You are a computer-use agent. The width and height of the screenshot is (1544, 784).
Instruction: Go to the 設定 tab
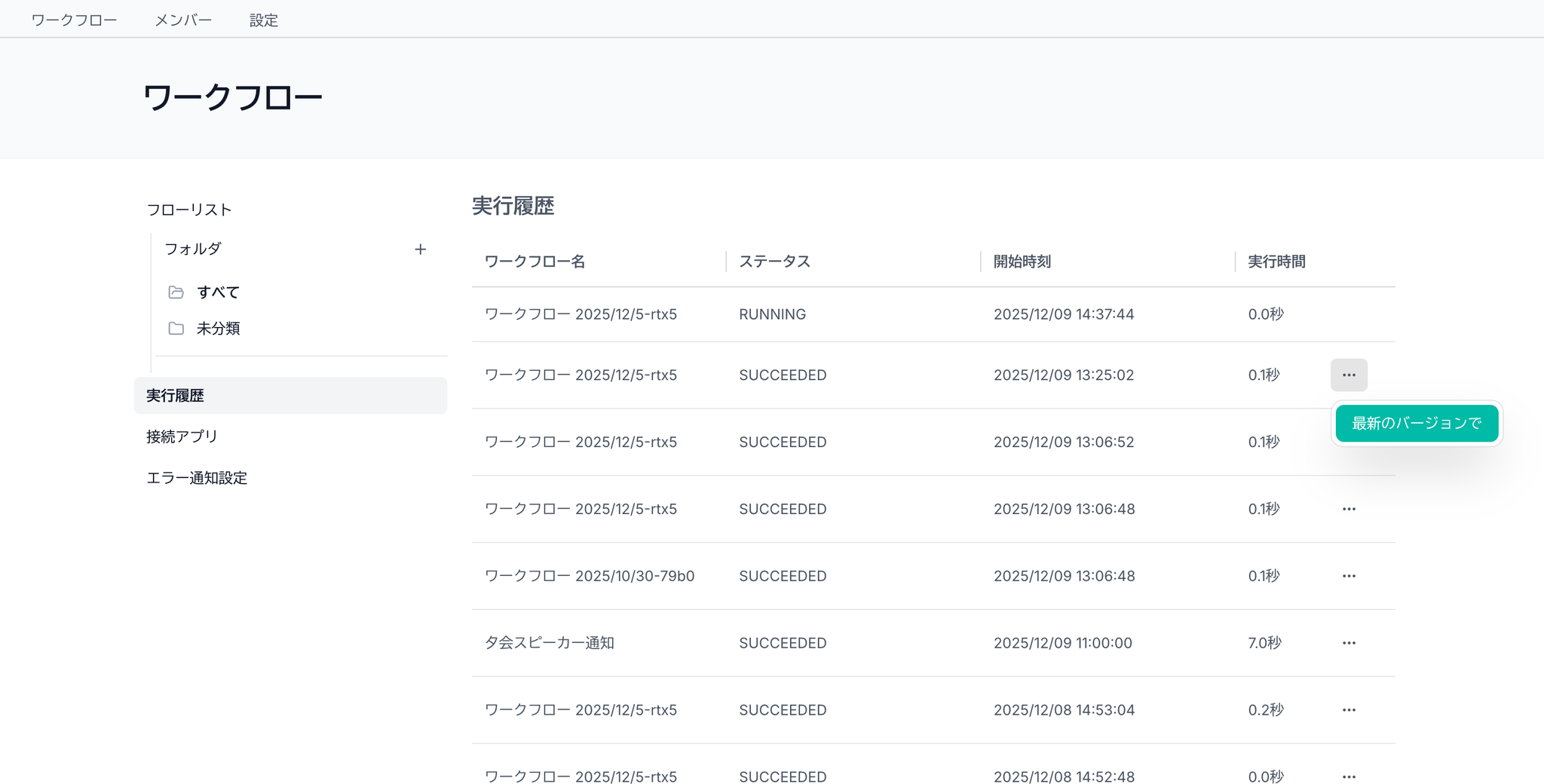click(x=264, y=20)
